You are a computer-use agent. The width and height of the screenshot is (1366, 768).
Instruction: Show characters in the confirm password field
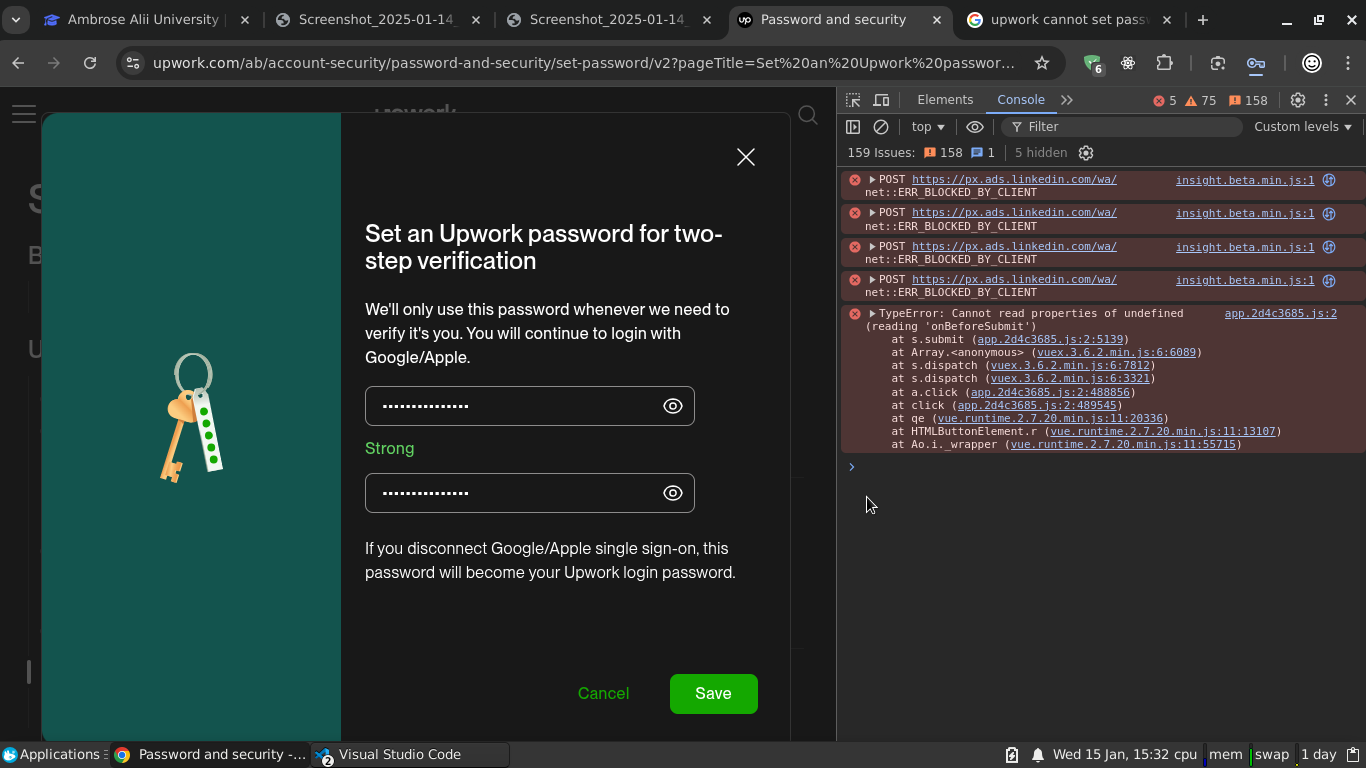click(673, 493)
